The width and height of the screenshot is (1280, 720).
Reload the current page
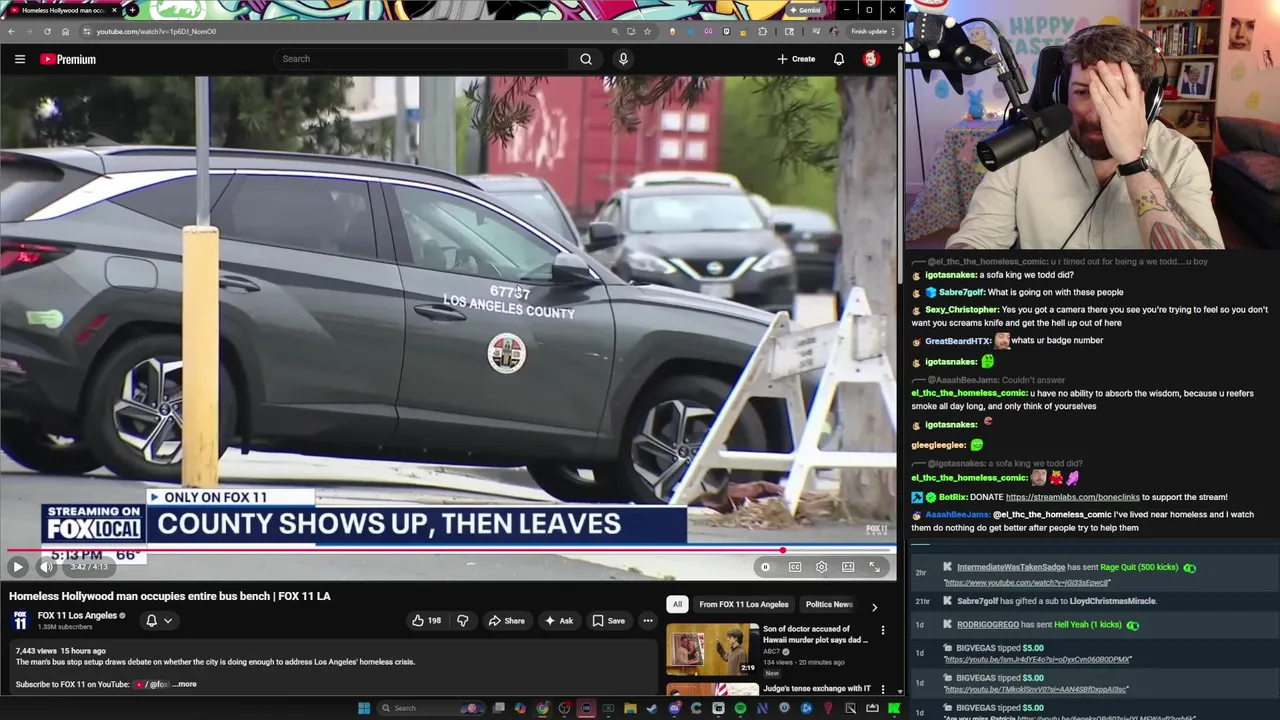click(x=47, y=31)
